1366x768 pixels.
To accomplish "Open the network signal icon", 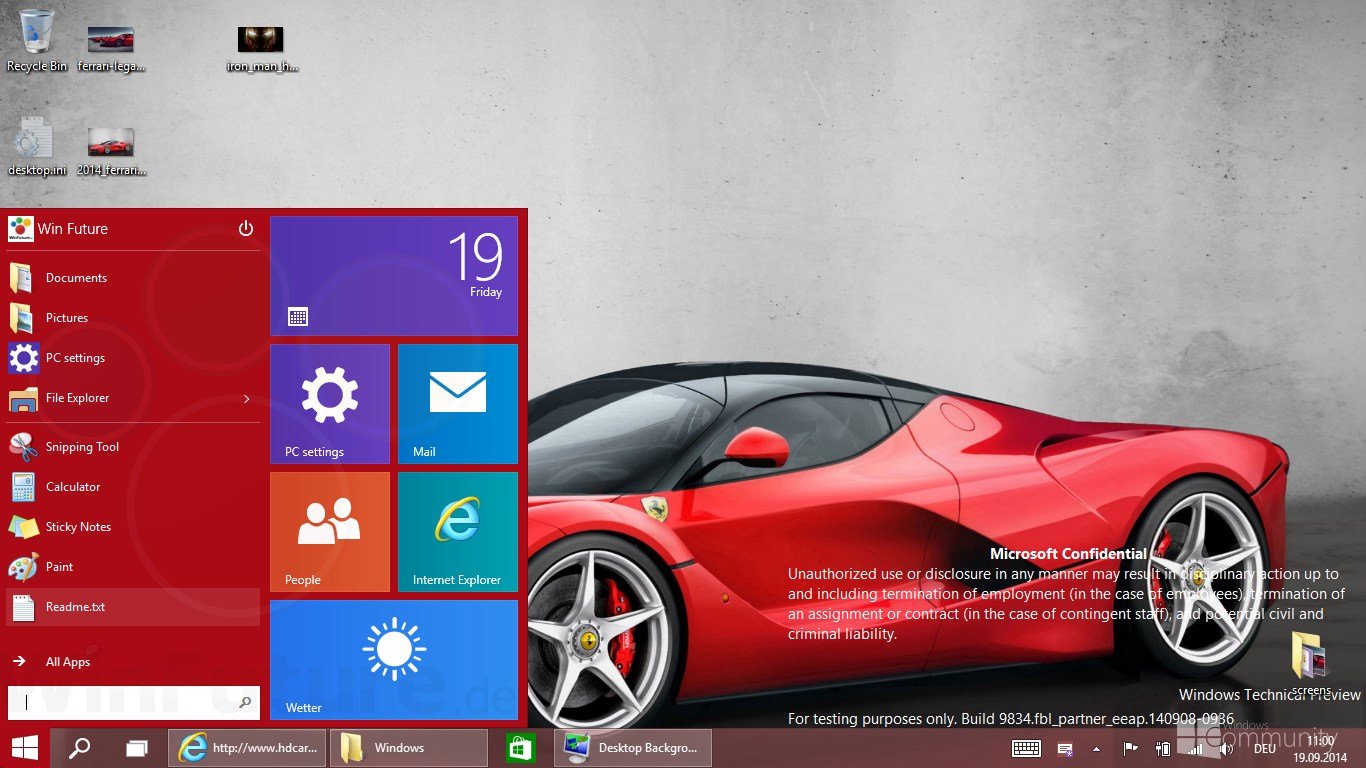I will coord(1194,748).
